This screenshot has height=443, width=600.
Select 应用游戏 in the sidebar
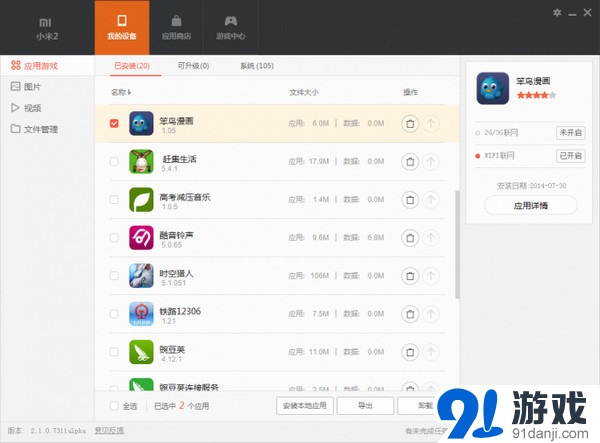(47, 66)
